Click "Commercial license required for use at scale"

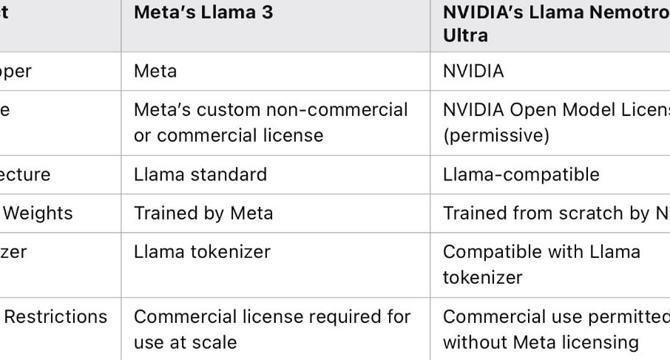276,329
